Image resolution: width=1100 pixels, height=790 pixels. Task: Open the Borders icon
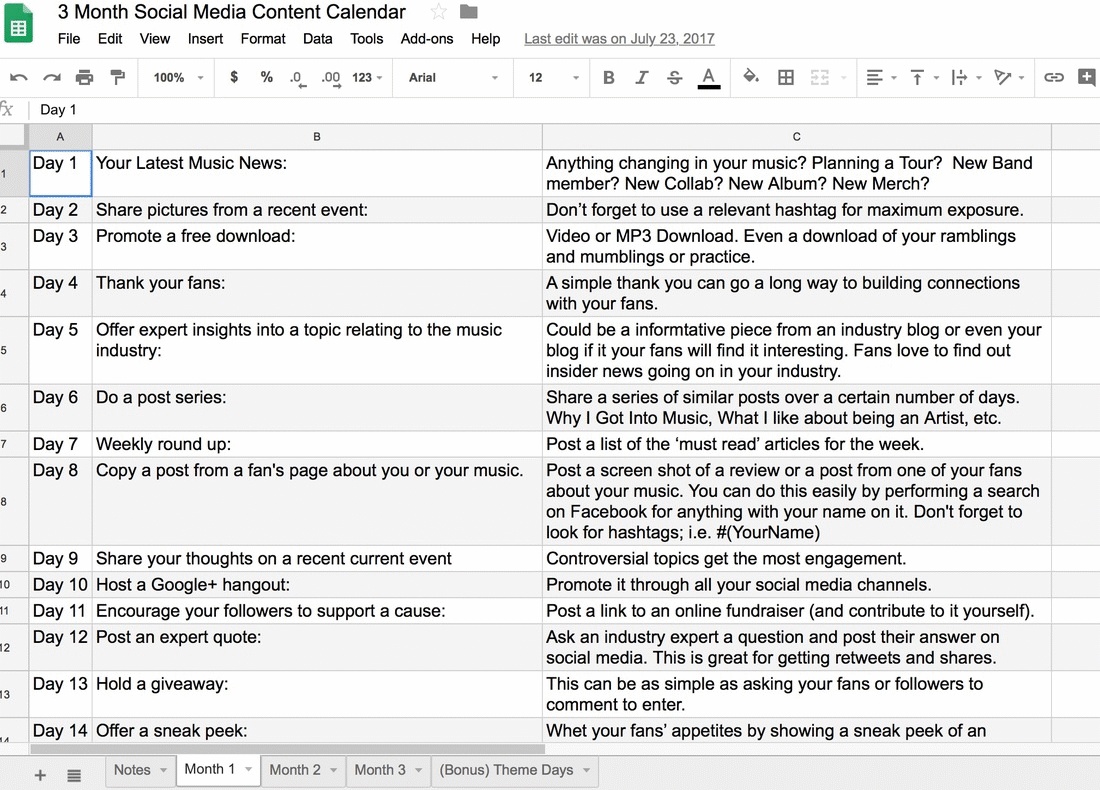pos(786,76)
